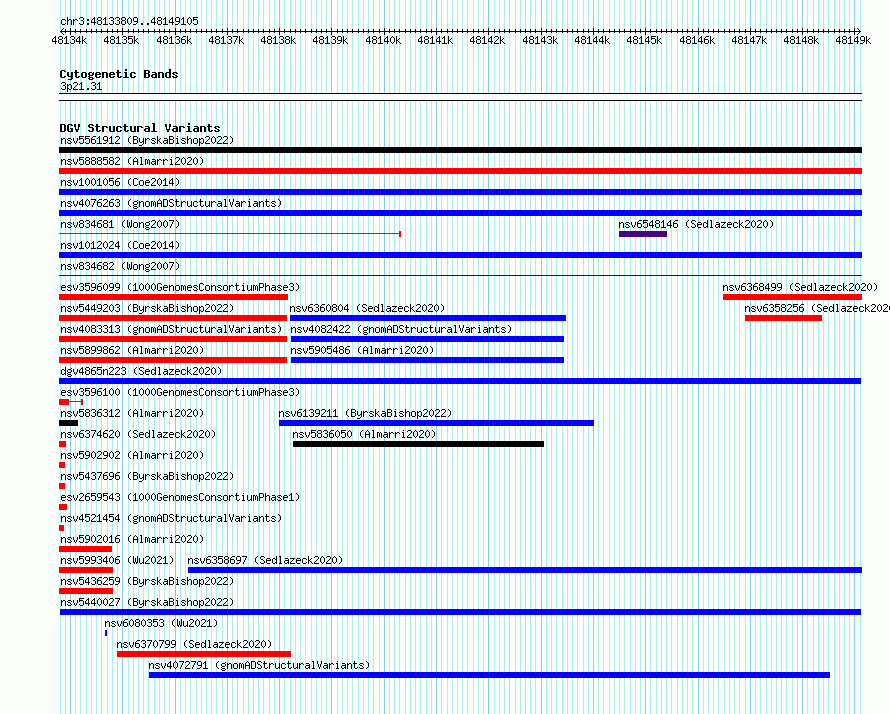Image resolution: width=890 pixels, height=714 pixels.
Task: Select the red nsv6358256 variant bar
Action: tap(783, 318)
